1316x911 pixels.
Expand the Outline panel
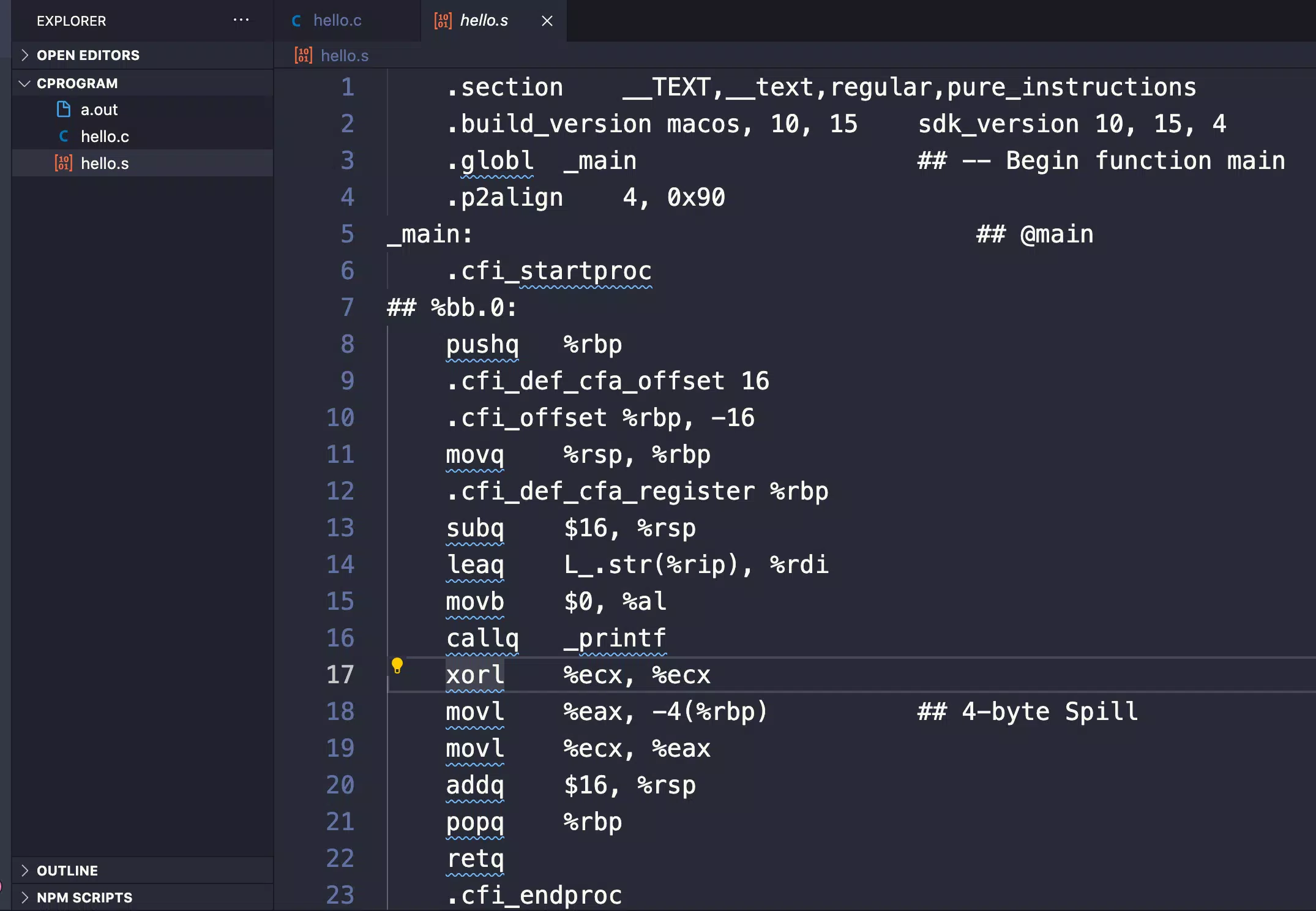tap(143, 871)
